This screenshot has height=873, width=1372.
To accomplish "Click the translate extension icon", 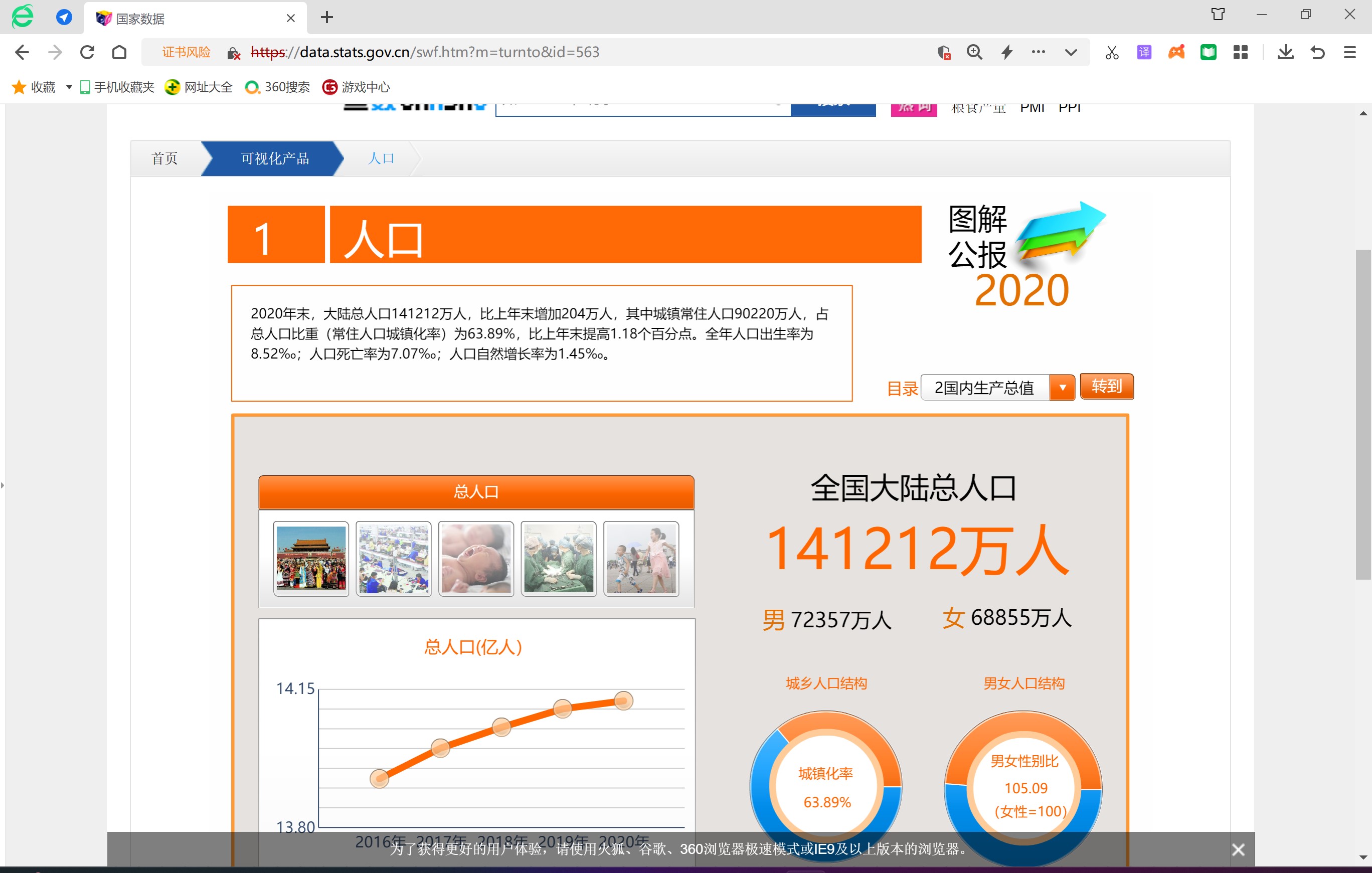I will tap(1143, 53).
